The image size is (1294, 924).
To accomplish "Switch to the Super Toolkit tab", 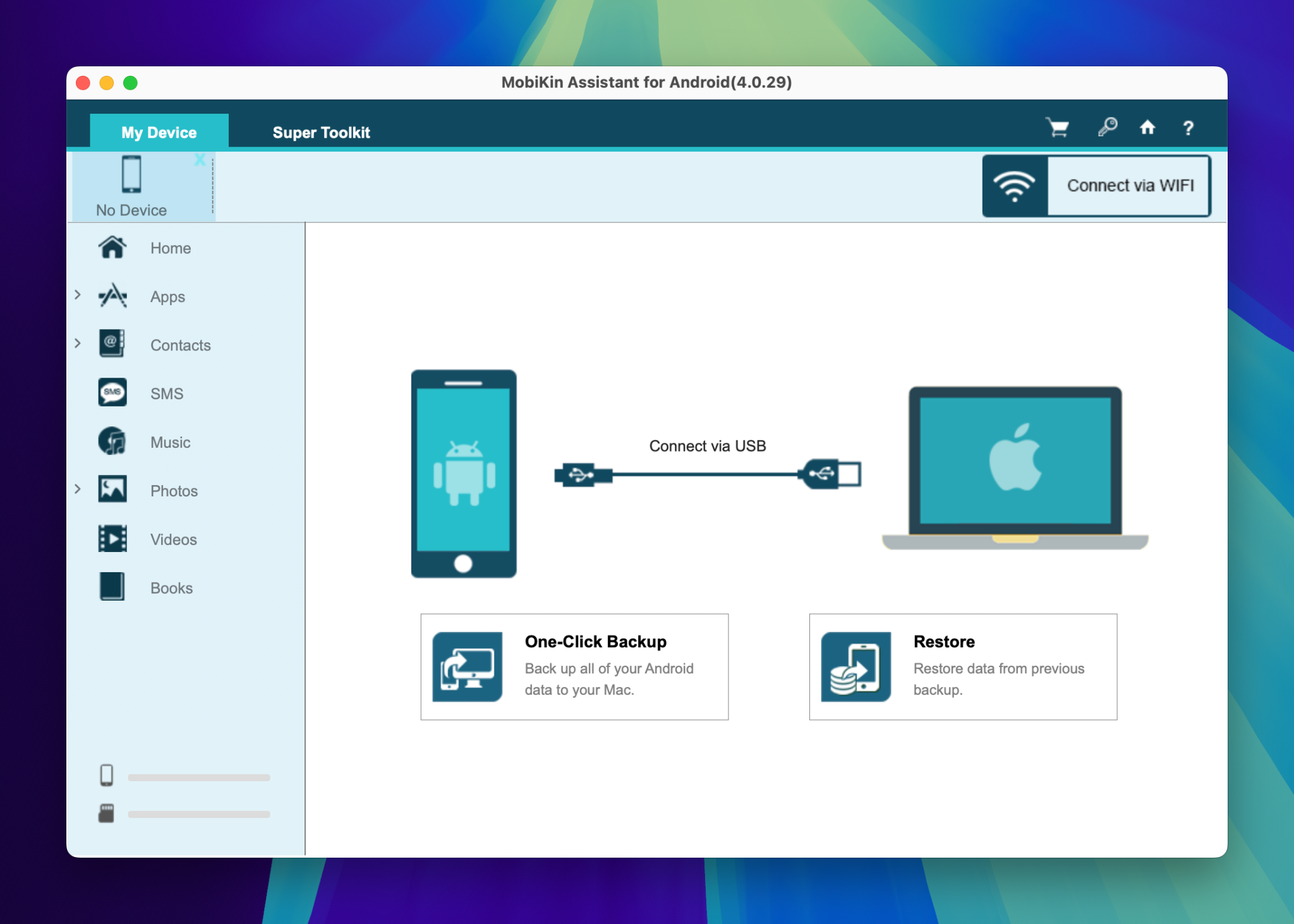I will click(x=321, y=132).
